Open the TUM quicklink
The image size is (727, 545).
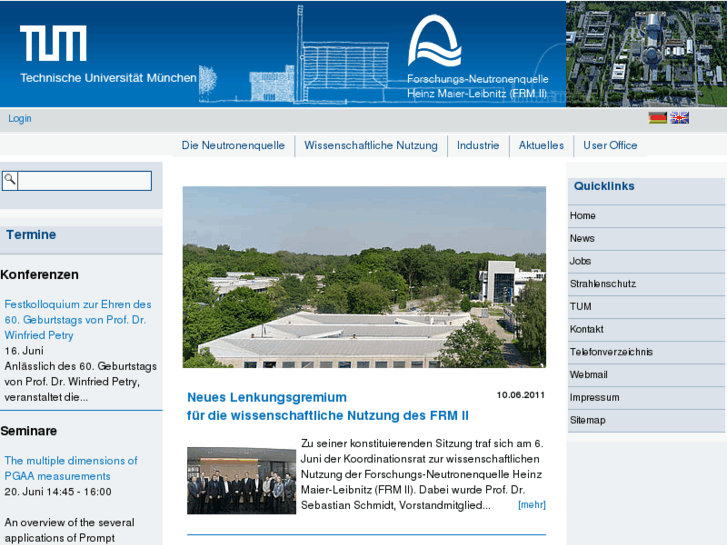click(646, 307)
